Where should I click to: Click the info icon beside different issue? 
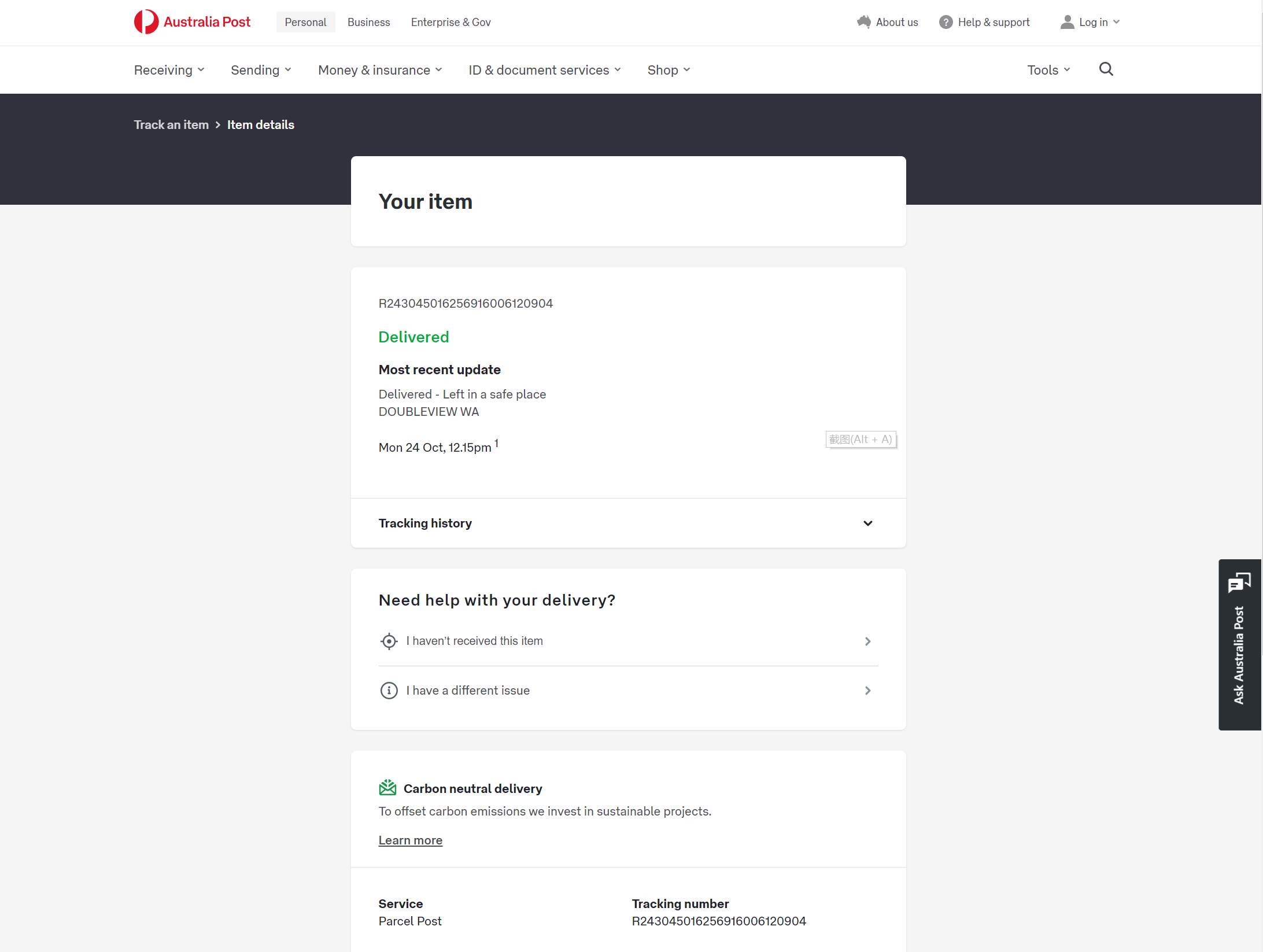pos(389,691)
